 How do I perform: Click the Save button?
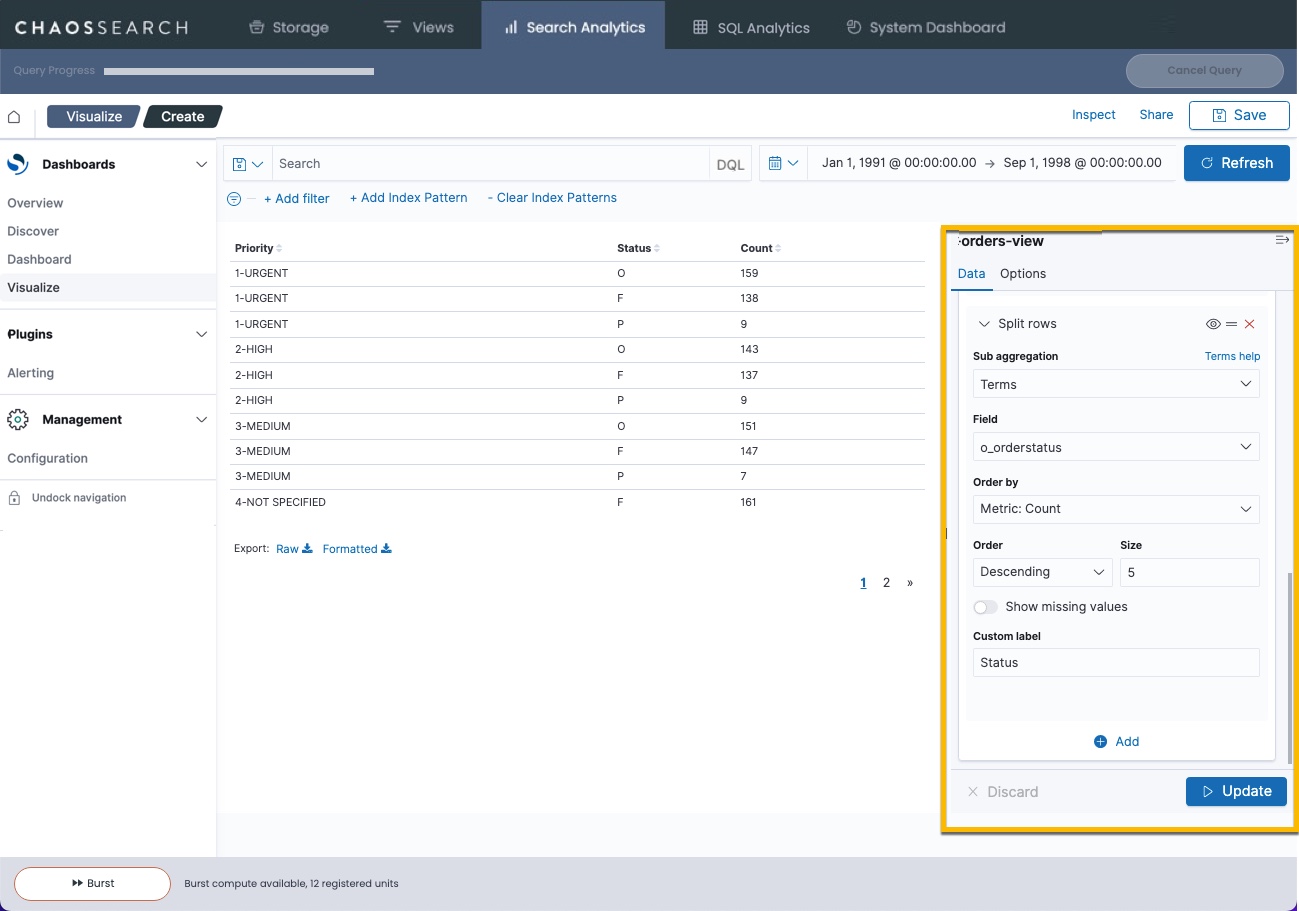(1239, 115)
